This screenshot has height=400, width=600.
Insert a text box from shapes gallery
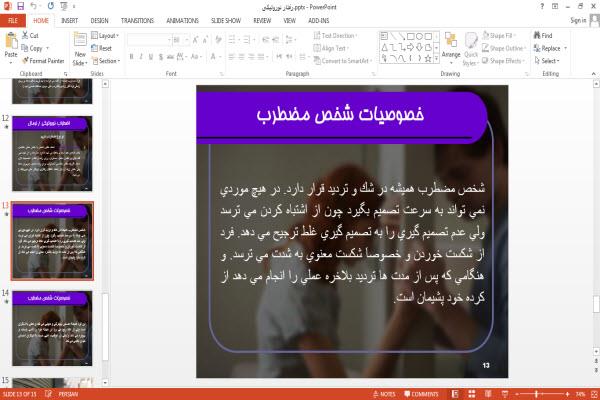click(x=384, y=36)
